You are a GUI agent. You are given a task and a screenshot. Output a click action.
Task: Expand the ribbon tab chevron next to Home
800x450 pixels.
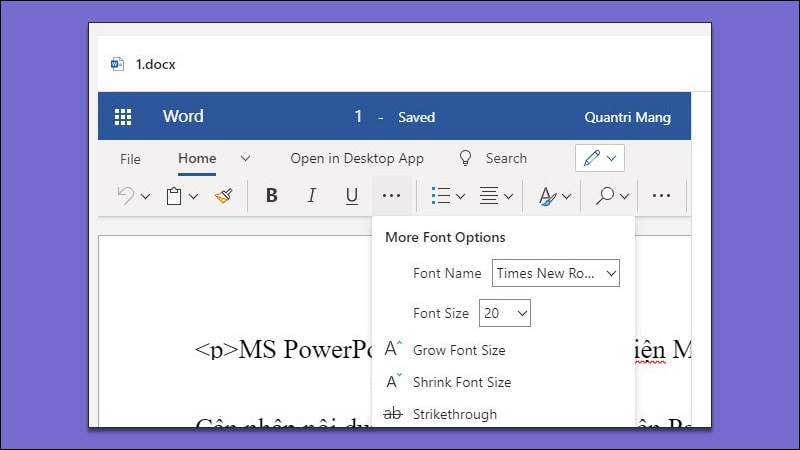pyautogui.click(x=245, y=159)
